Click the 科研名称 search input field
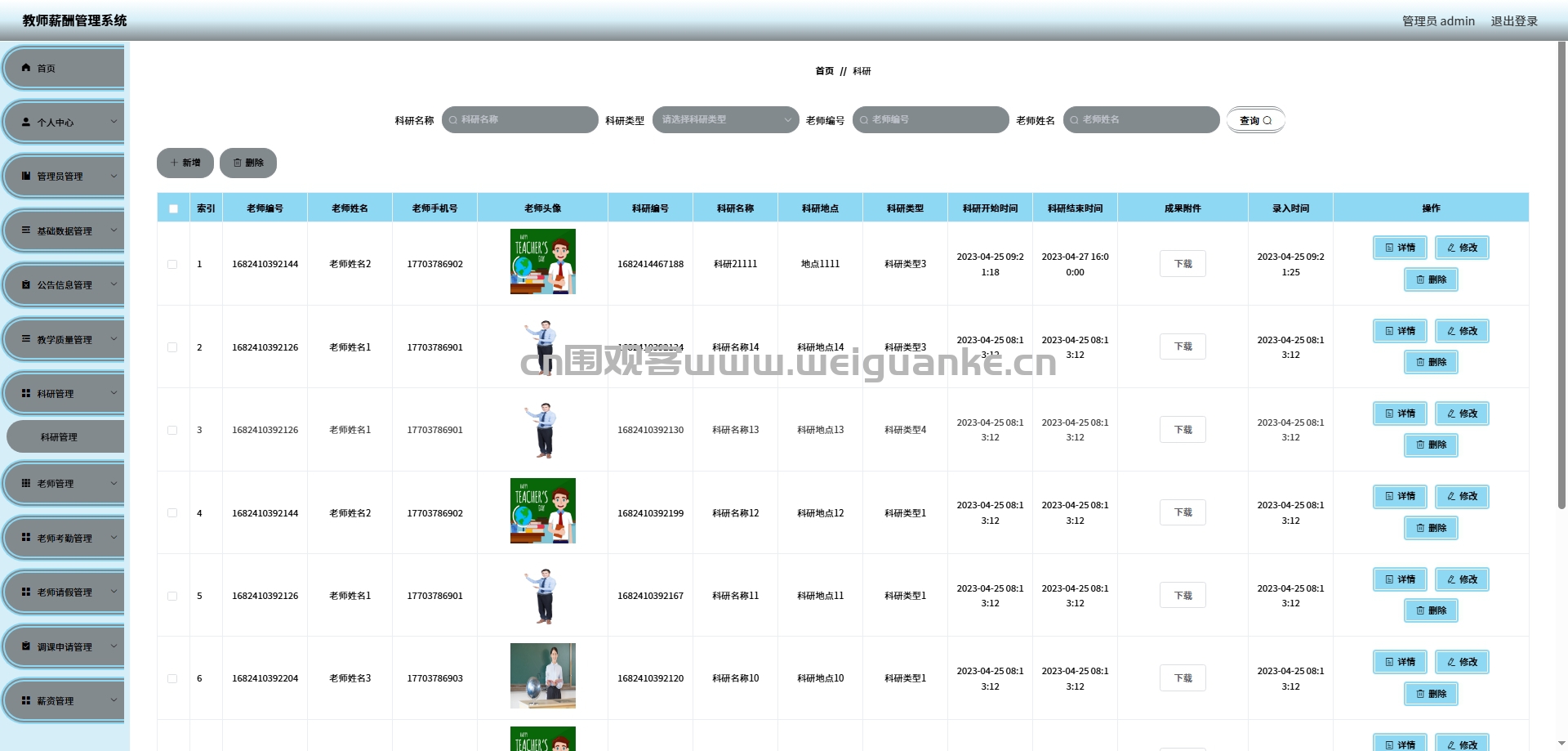The width and height of the screenshot is (1568, 751). click(520, 119)
